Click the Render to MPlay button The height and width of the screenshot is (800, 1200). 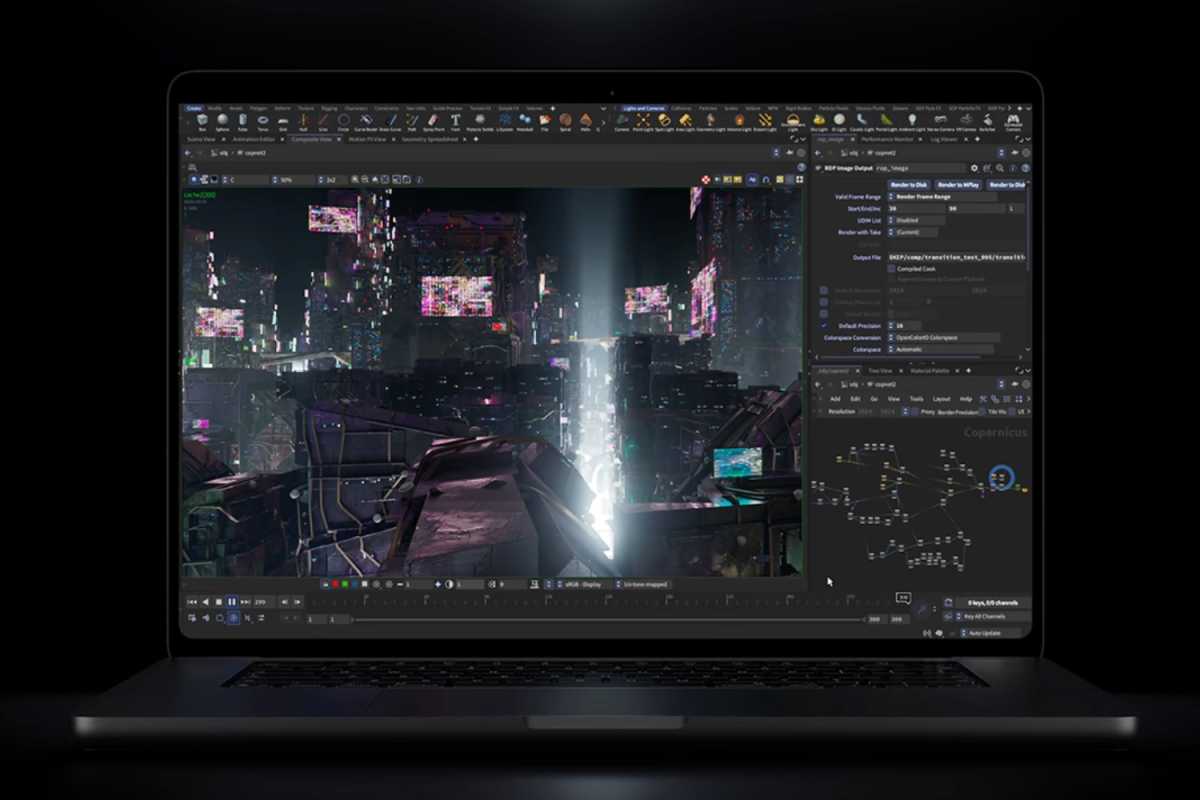(x=958, y=185)
